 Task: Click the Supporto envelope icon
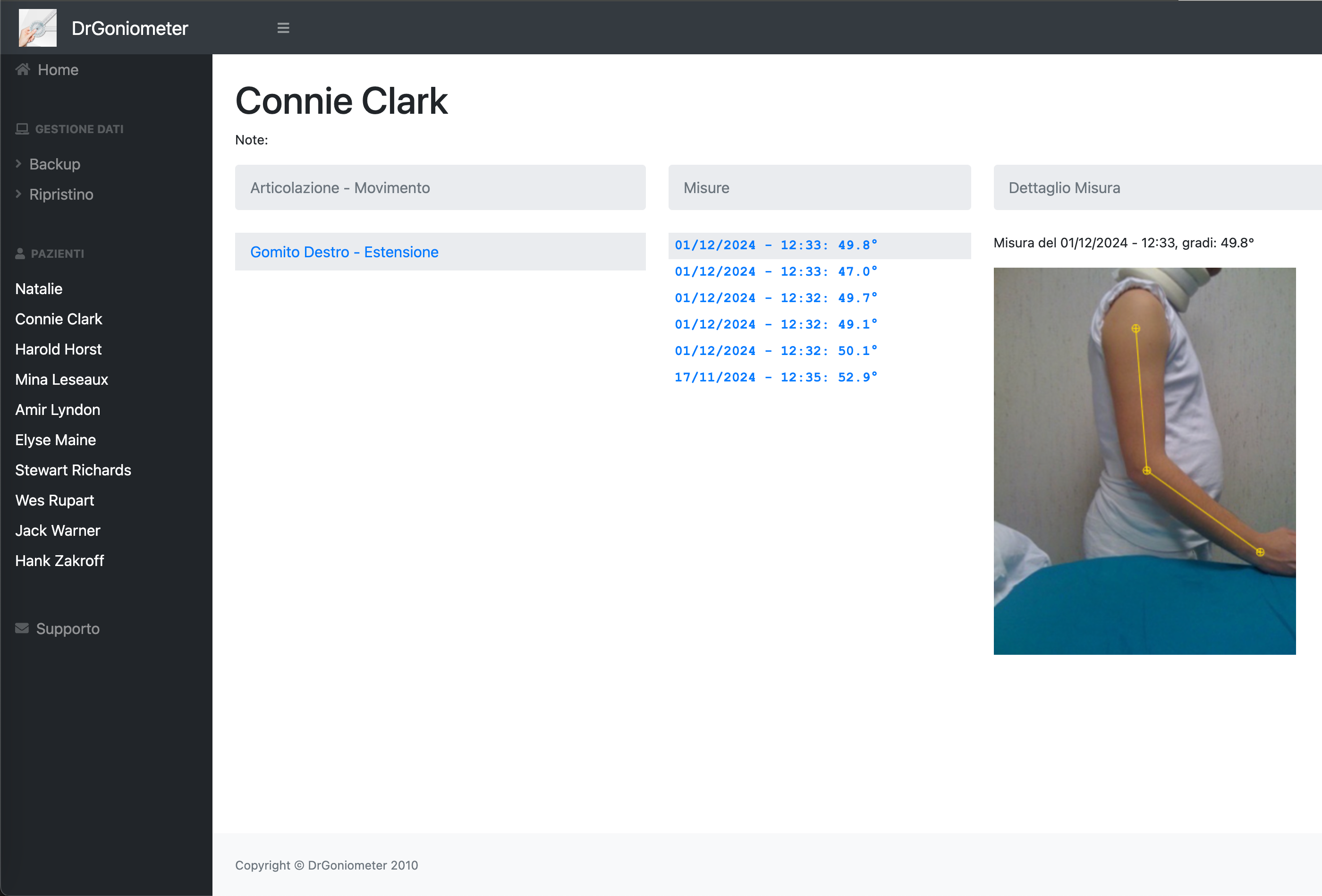click(22, 628)
